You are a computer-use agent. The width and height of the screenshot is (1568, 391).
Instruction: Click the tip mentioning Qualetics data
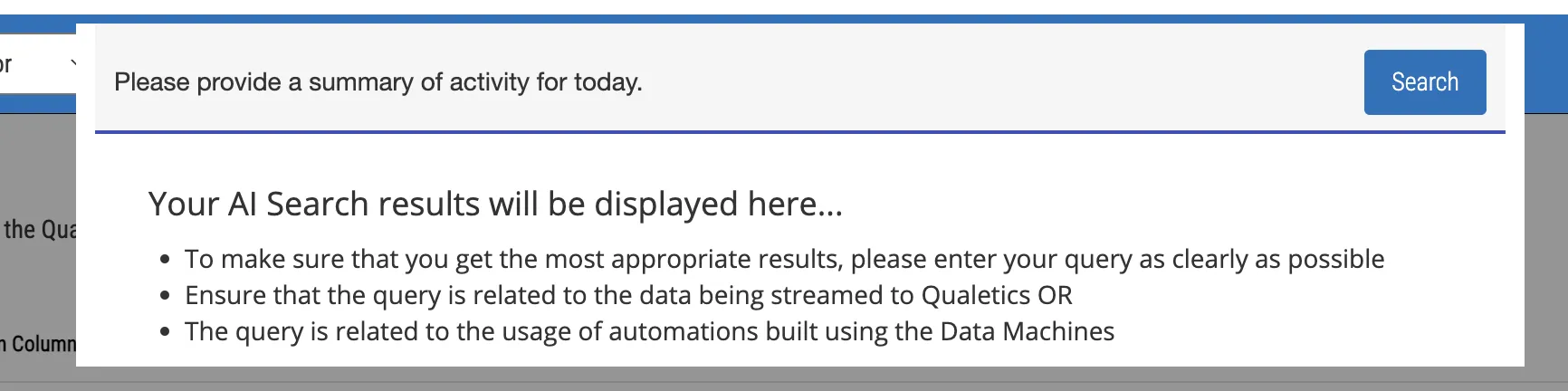(628, 296)
